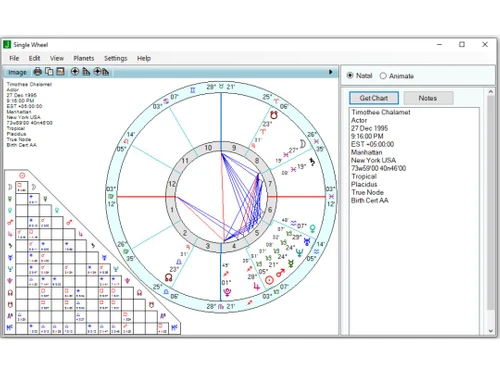The image size is (500, 375).
Task: Click the Jupiter row label in the aspect grid
Action: click(10, 234)
